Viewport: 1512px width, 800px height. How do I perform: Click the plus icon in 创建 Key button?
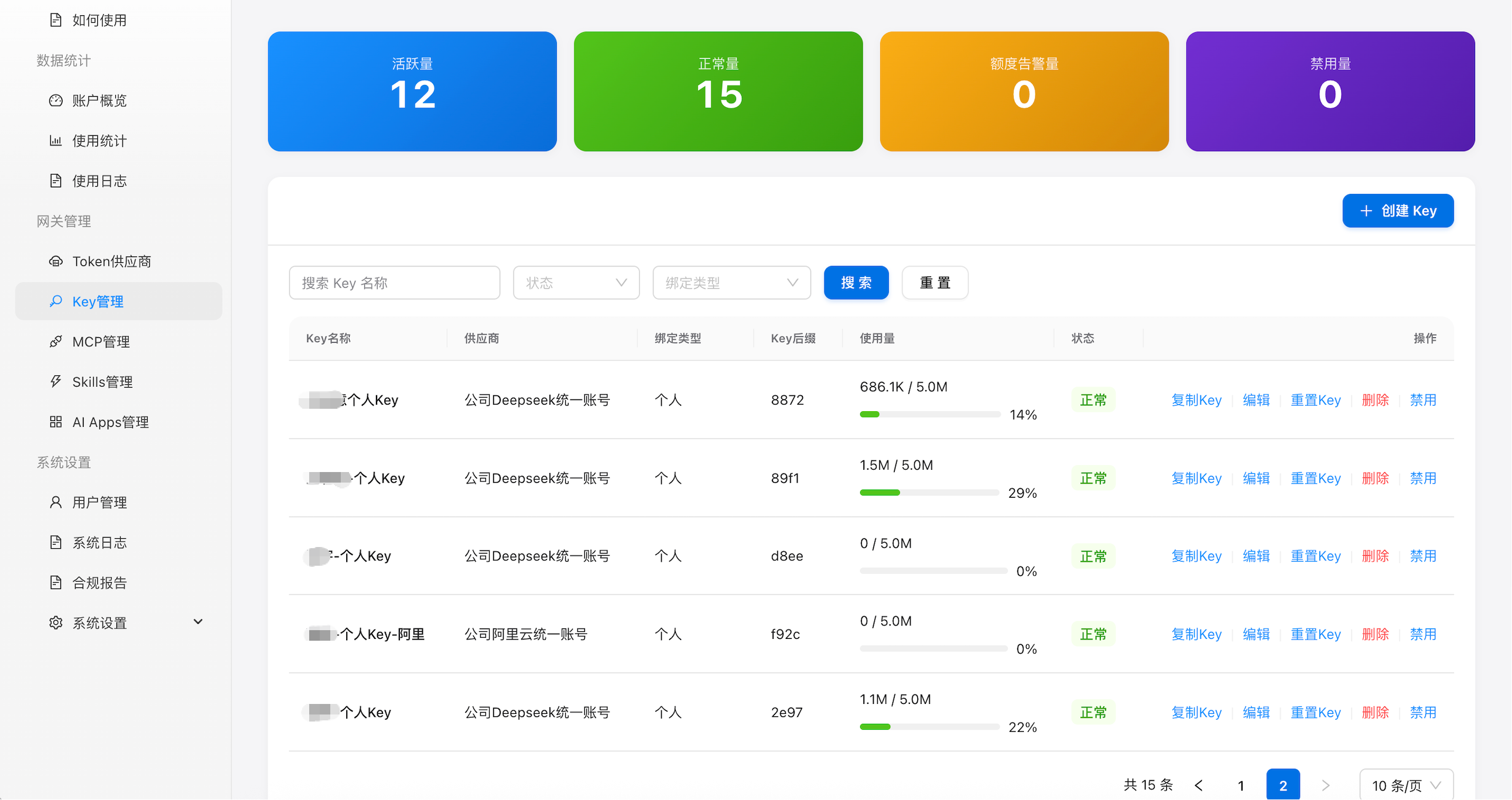(1366, 211)
